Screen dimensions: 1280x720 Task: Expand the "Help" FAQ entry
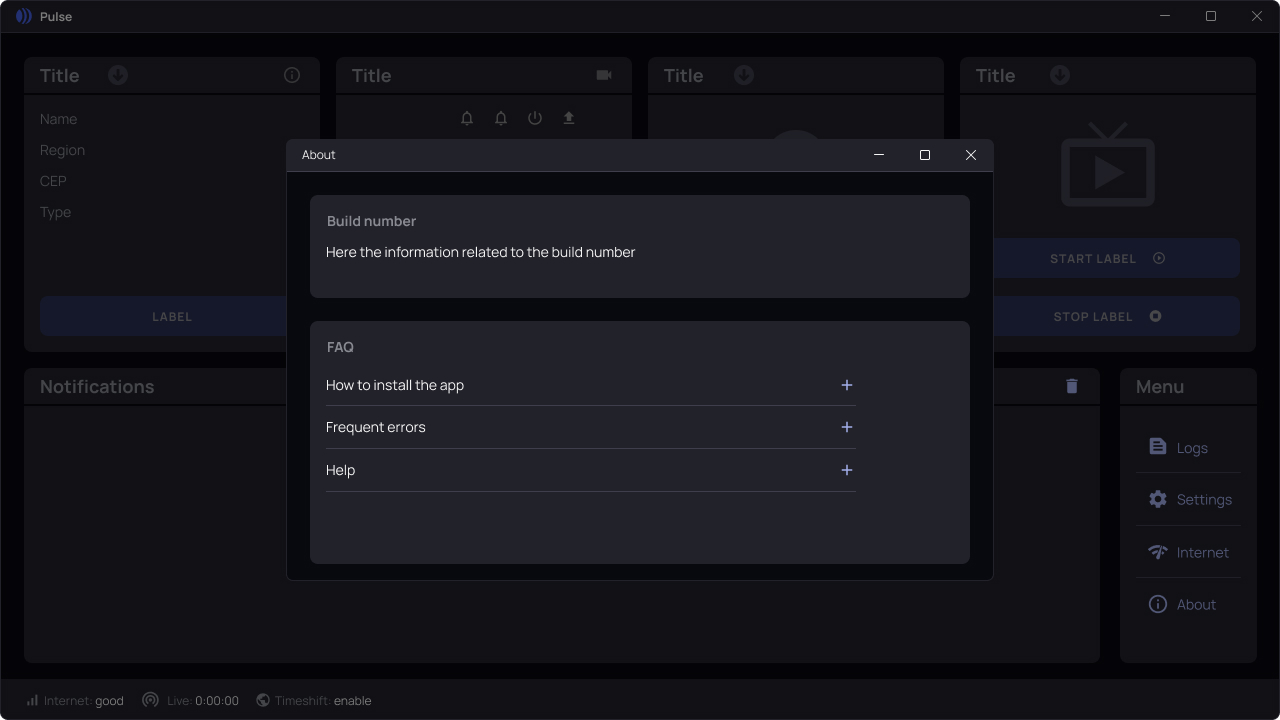coord(590,470)
